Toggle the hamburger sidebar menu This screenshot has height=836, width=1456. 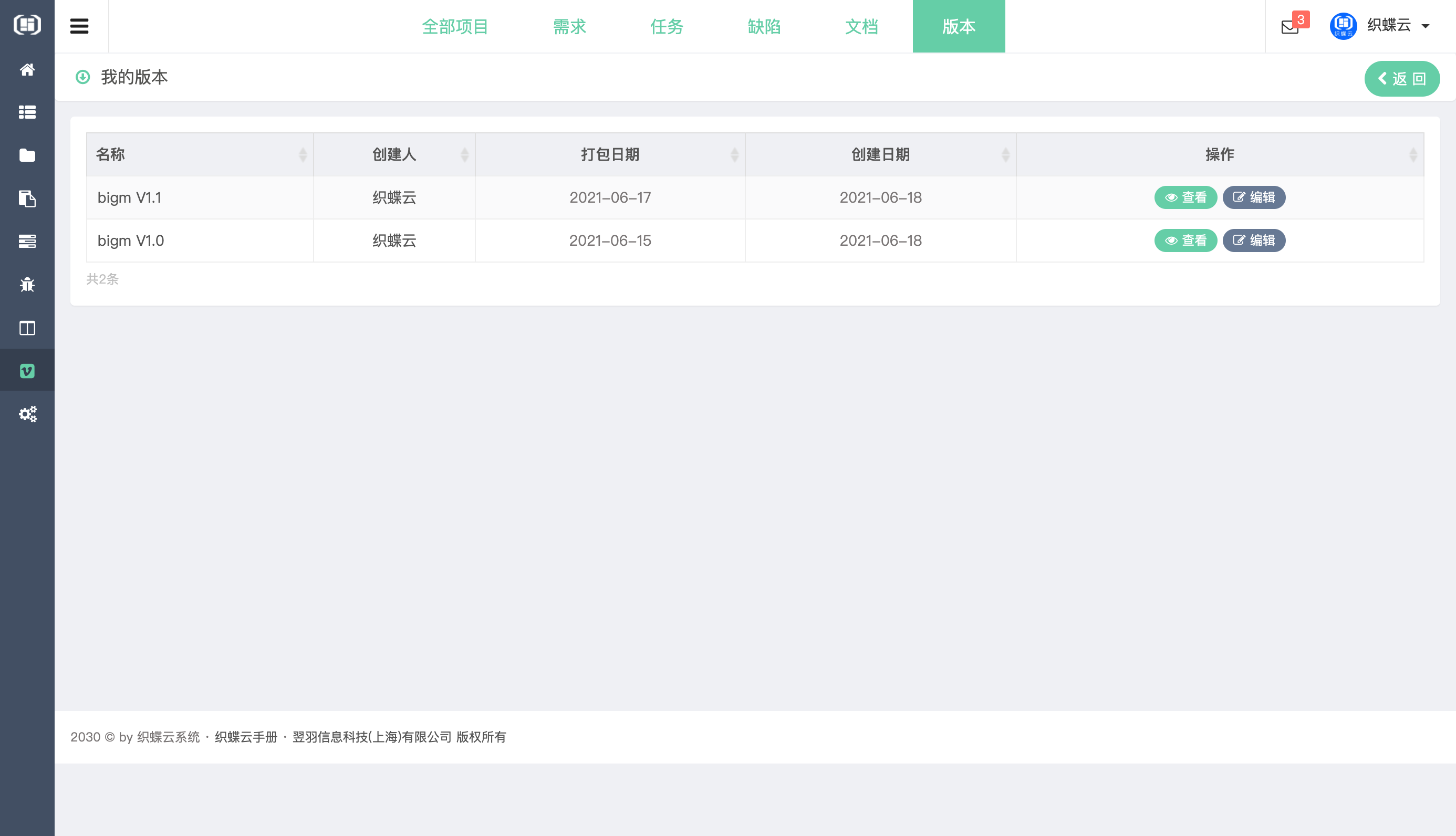click(79, 26)
